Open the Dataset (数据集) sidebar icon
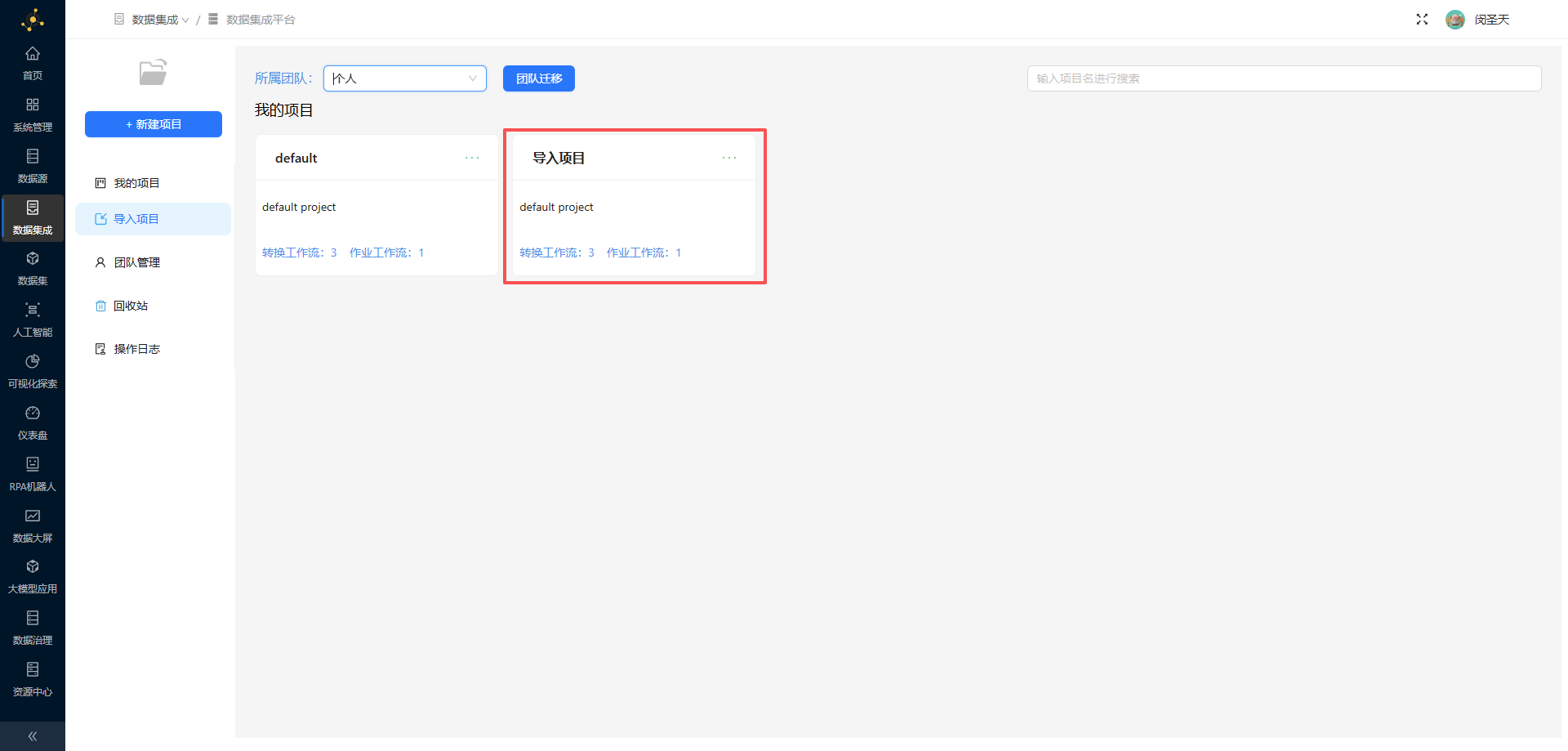 coord(33,259)
